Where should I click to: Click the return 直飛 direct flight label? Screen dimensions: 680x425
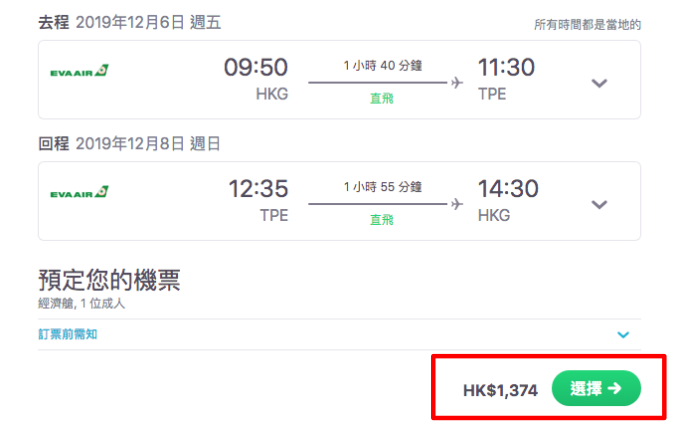(x=382, y=220)
